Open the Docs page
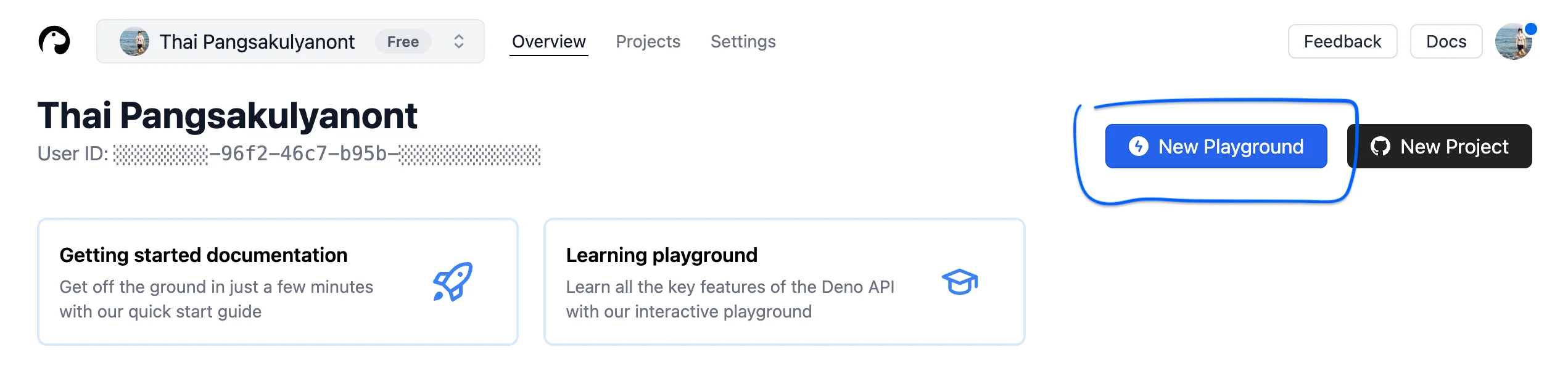The height and width of the screenshot is (381, 1568). point(1446,41)
